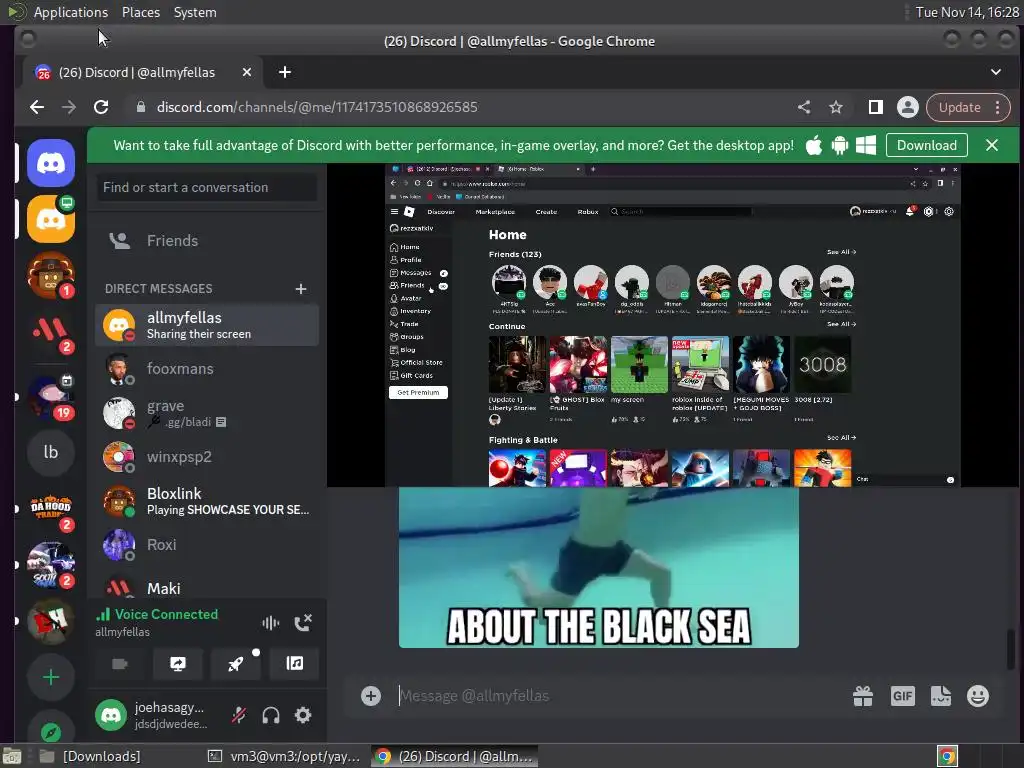Click the Windows download icon in banner

[x=866, y=146]
